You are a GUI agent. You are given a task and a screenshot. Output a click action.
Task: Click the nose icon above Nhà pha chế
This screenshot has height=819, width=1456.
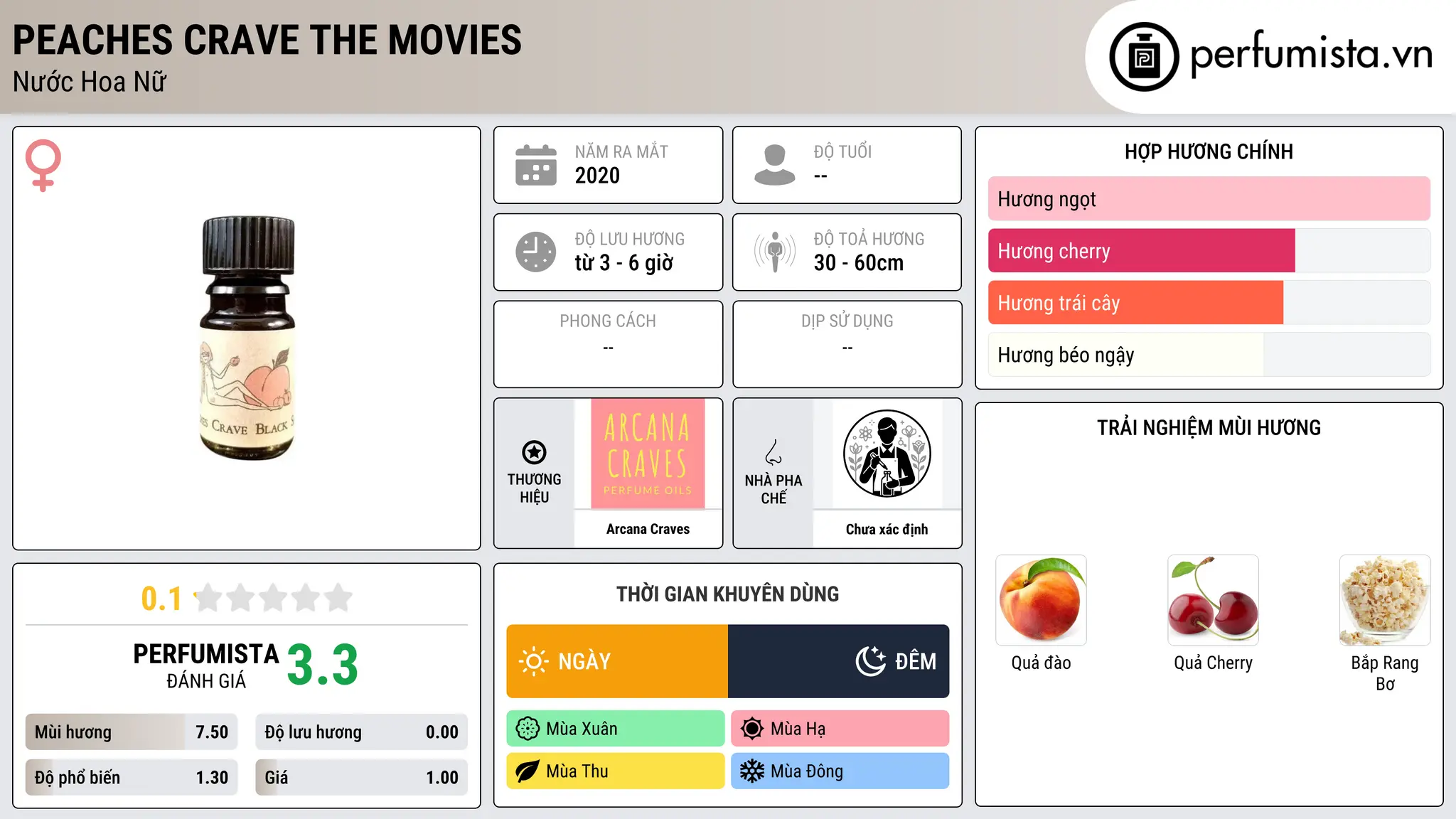coord(773,452)
